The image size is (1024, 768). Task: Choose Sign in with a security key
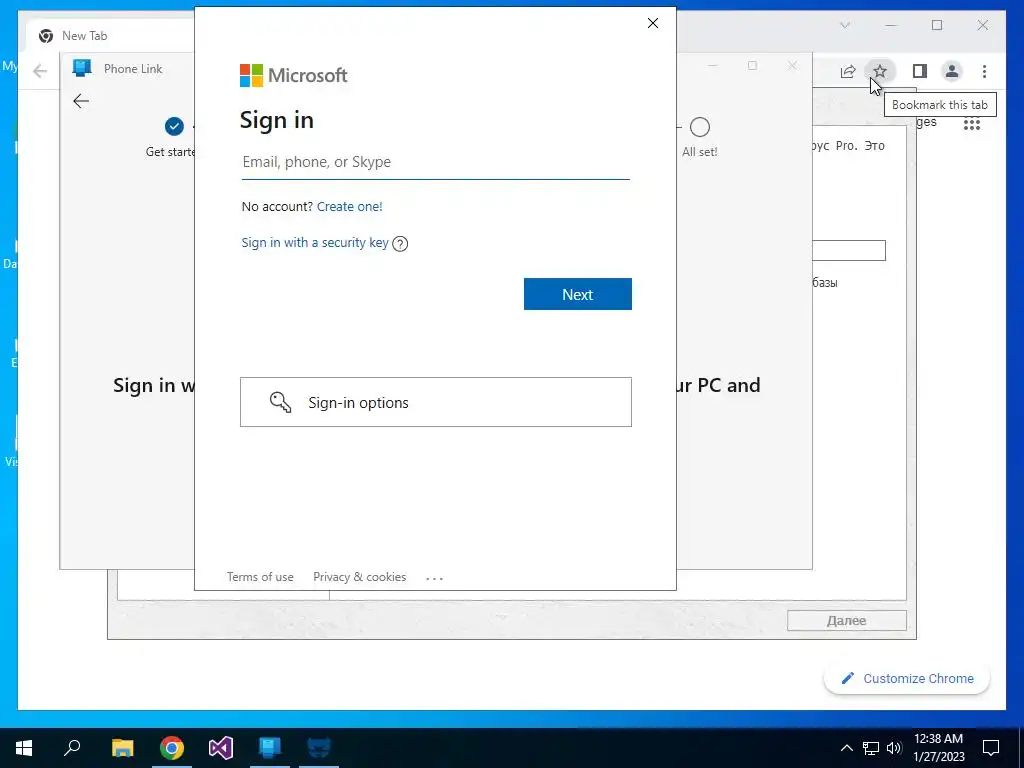(x=315, y=242)
